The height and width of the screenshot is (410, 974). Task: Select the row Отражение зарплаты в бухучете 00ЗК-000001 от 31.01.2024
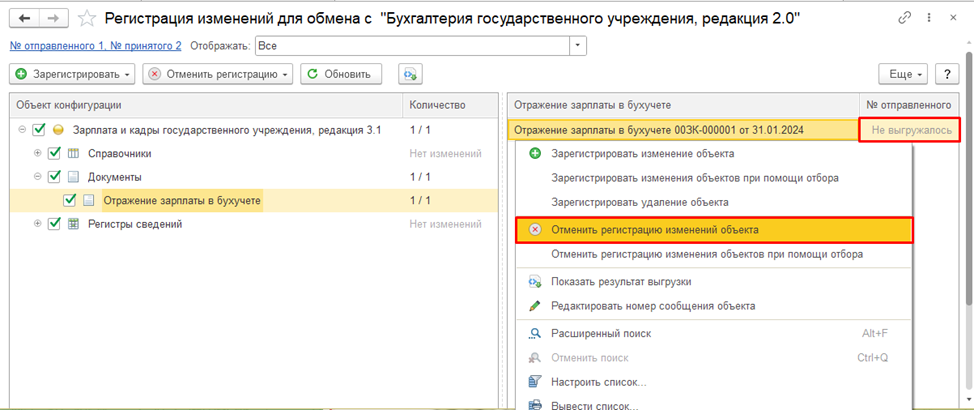[x=684, y=130]
